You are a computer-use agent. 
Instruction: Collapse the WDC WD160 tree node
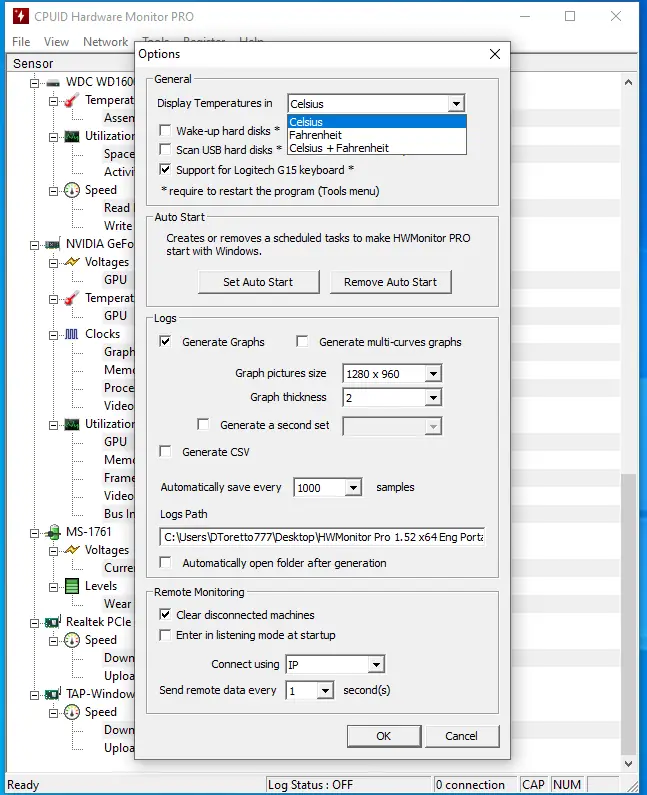[x=34, y=83]
